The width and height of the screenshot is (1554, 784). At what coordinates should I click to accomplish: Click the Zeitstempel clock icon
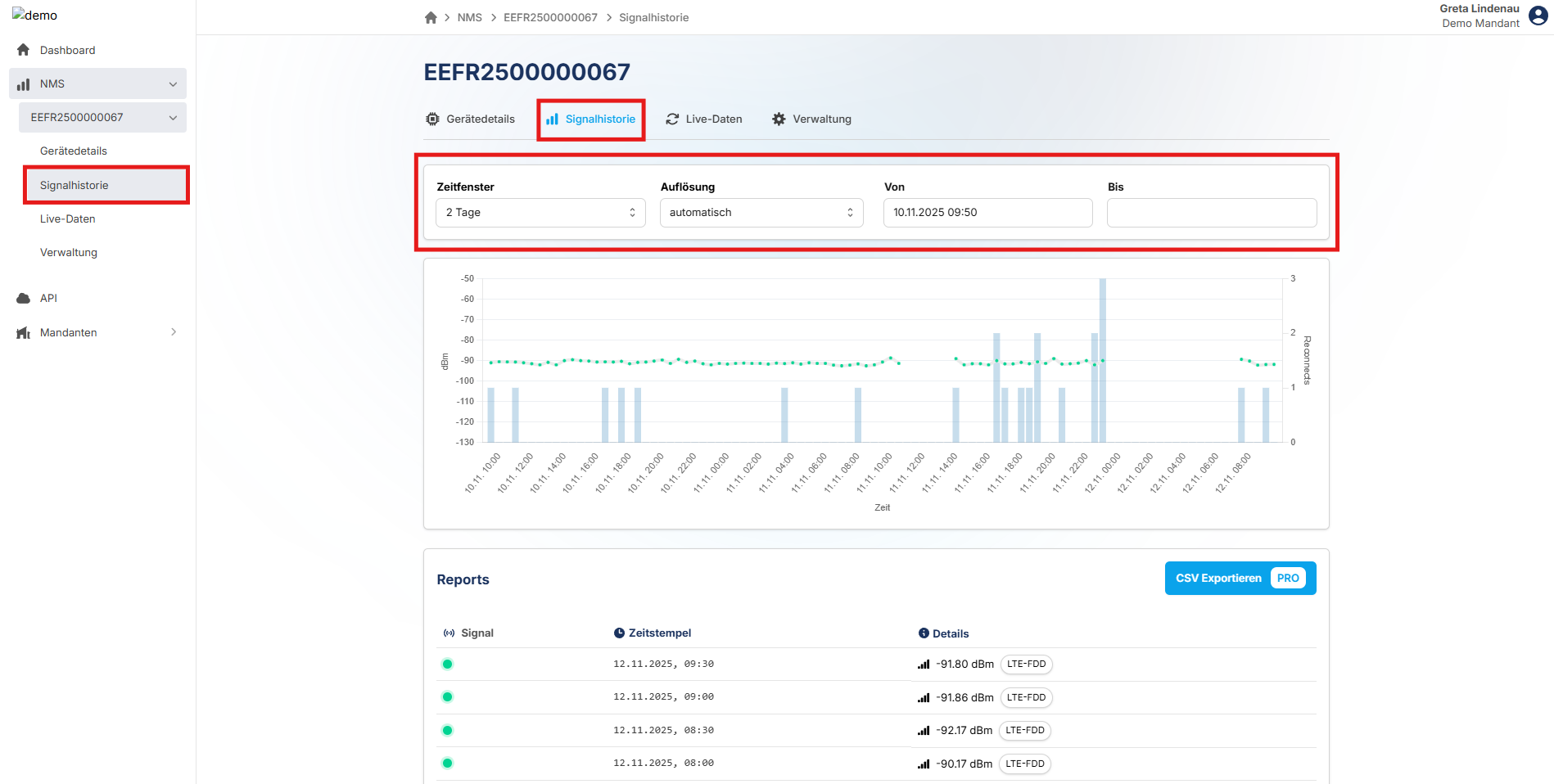pyautogui.click(x=619, y=633)
